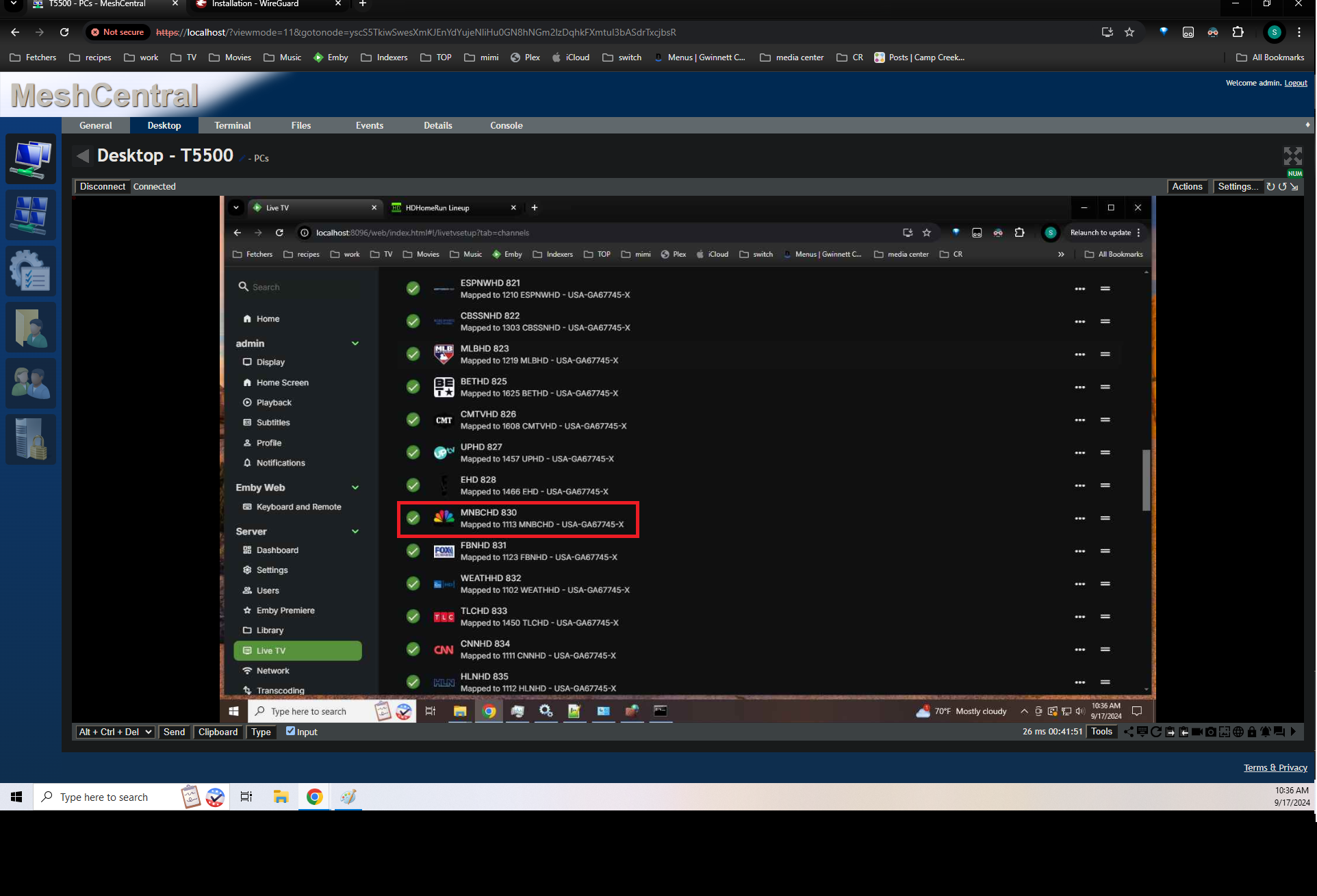The width and height of the screenshot is (1317, 896).
Task: Click the bell notification icon in toolbar
Action: point(1266,732)
